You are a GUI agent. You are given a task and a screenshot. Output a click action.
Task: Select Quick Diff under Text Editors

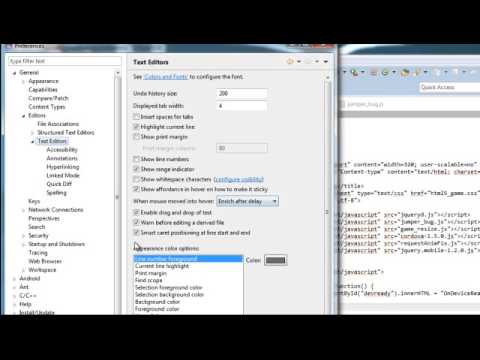point(59,184)
